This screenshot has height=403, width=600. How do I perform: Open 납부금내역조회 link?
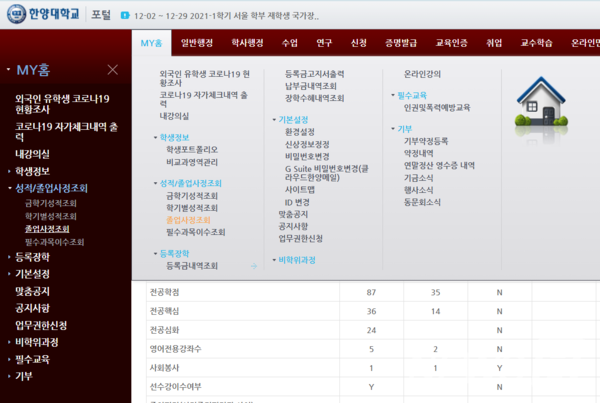click(x=311, y=86)
